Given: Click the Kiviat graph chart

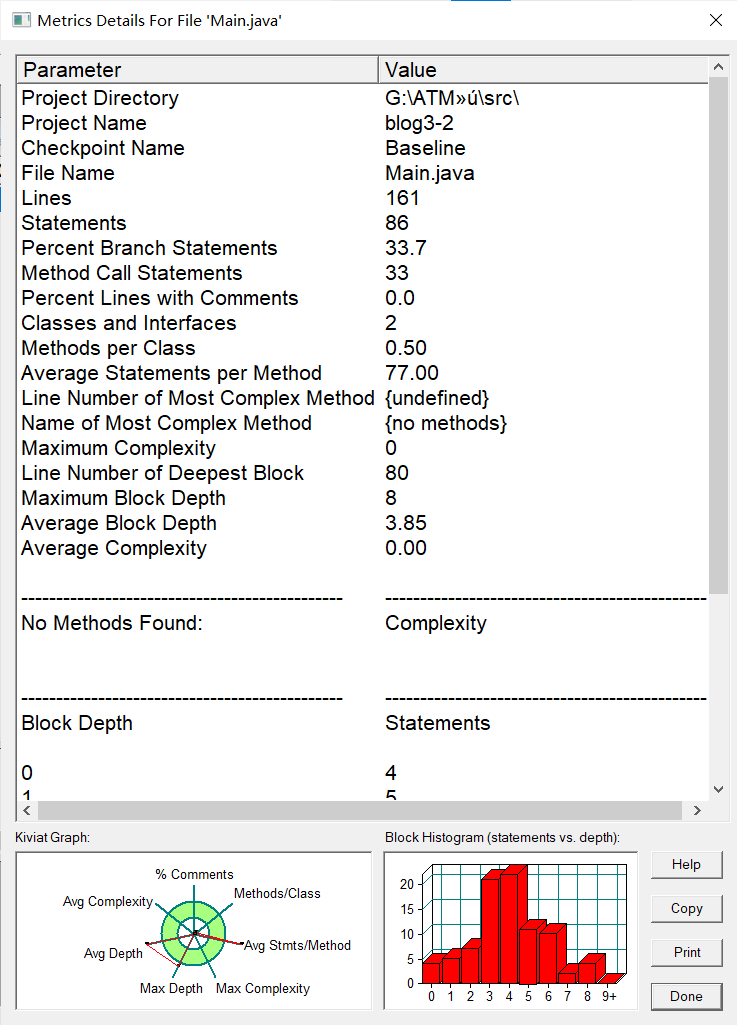Looking at the screenshot, I should point(194,931).
